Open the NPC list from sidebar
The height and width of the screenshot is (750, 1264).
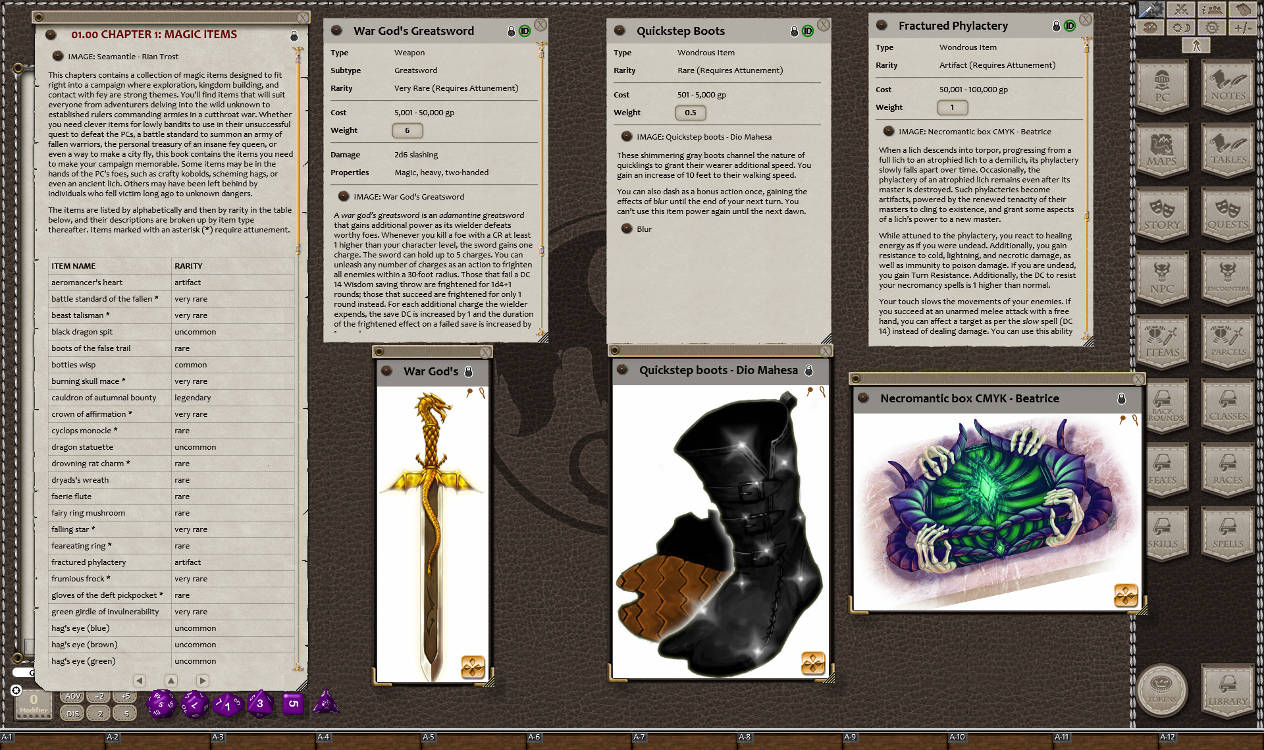(x=1162, y=279)
